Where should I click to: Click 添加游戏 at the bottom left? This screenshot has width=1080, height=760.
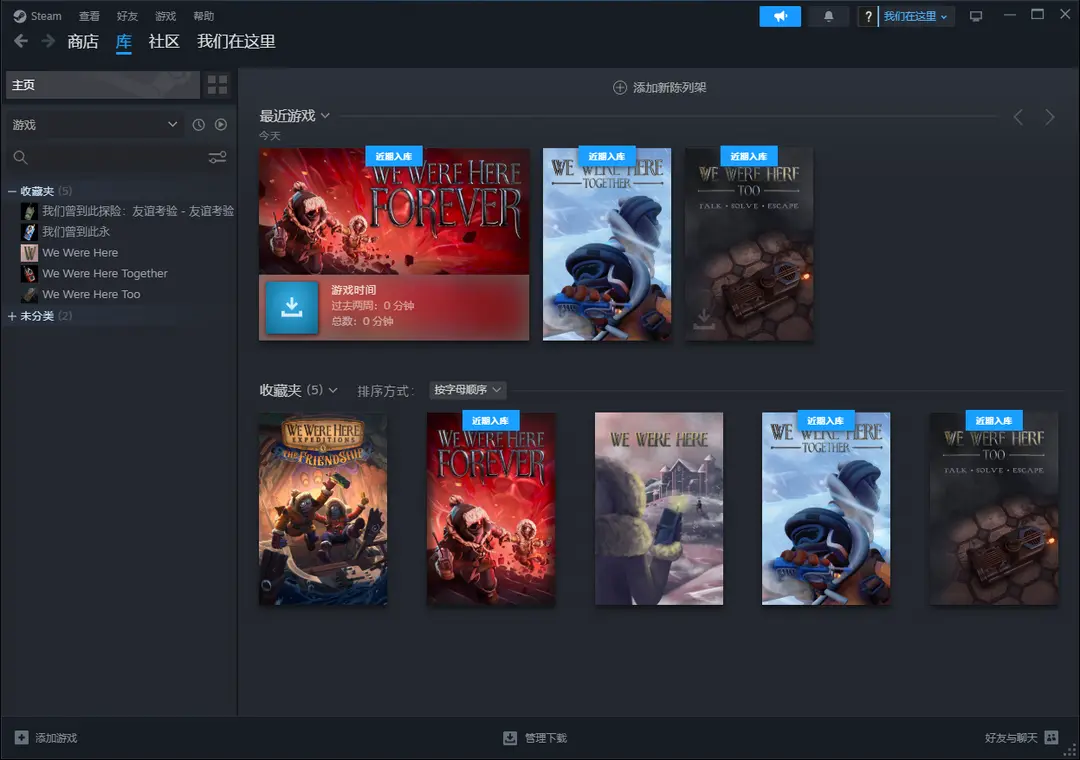(46, 738)
